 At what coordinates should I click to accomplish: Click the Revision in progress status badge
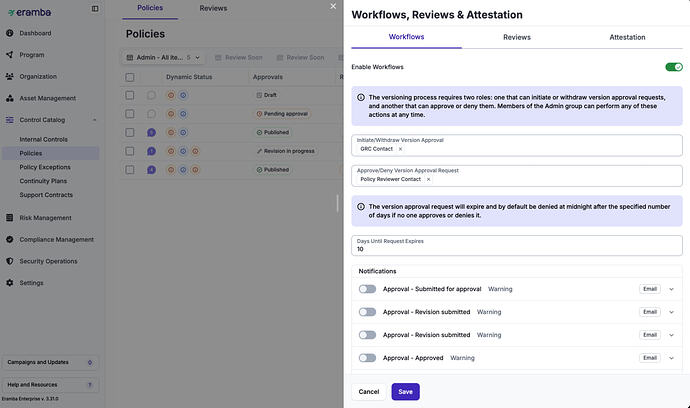pos(286,151)
